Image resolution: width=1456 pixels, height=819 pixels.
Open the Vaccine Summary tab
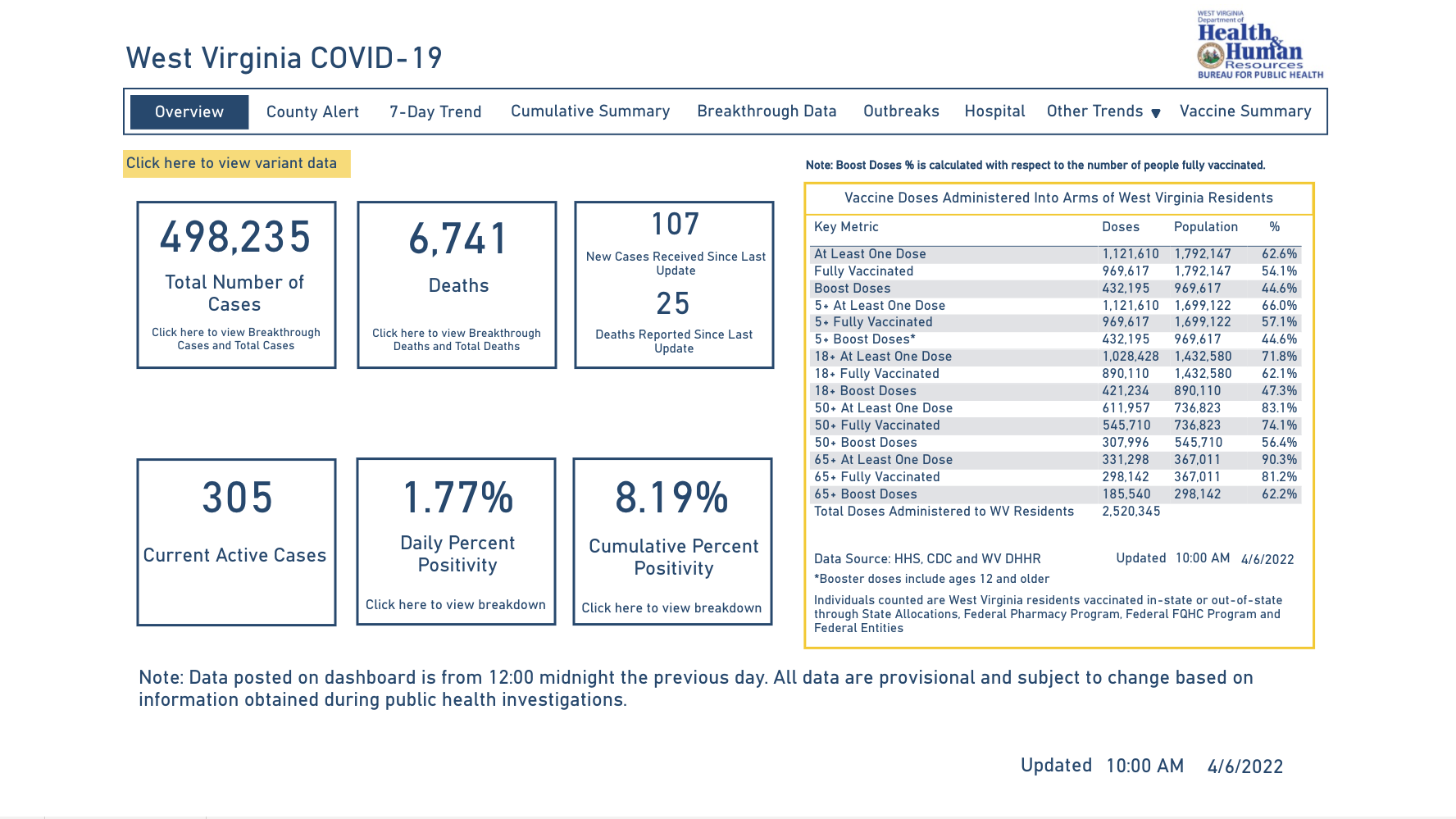pyautogui.click(x=1245, y=111)
